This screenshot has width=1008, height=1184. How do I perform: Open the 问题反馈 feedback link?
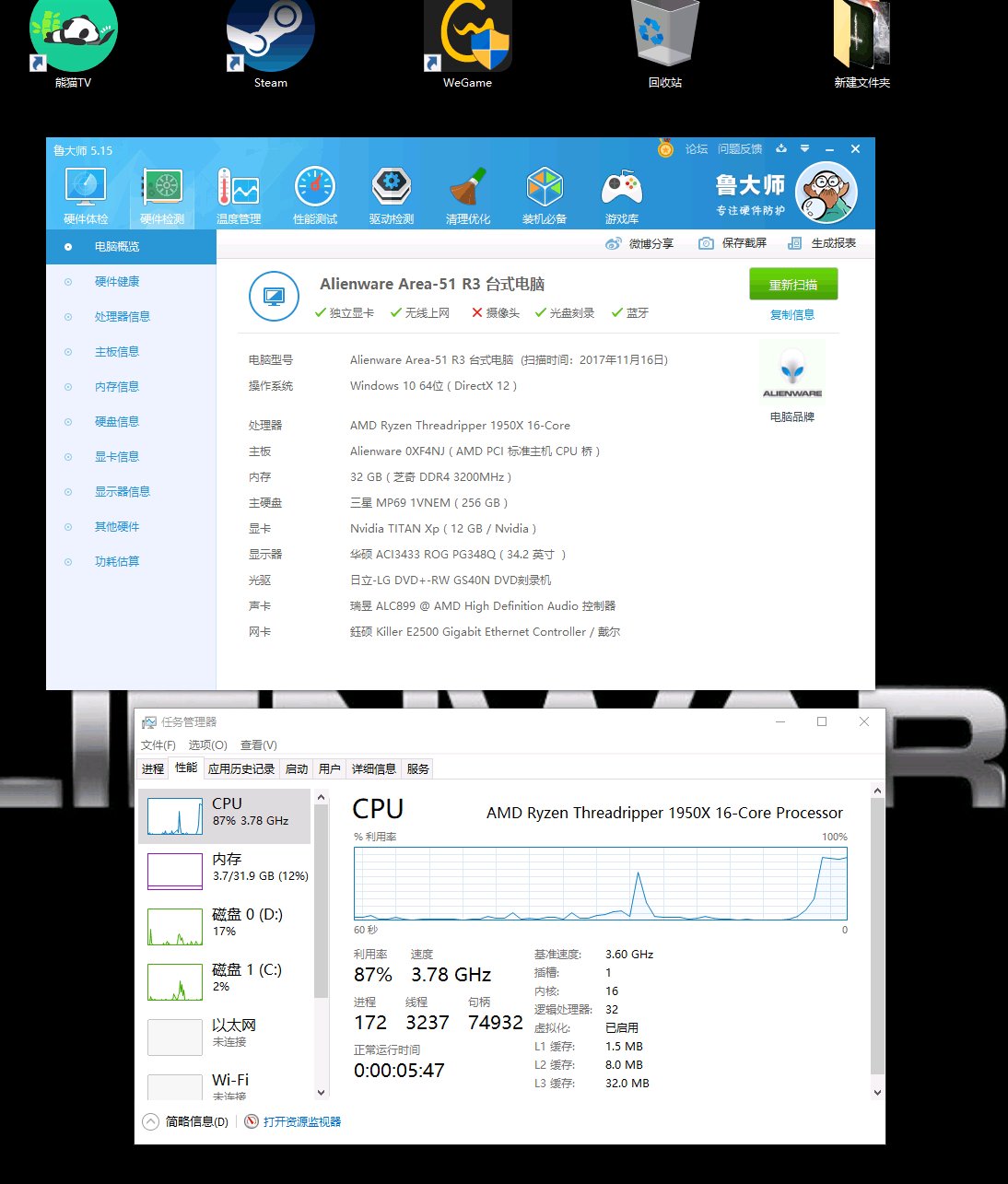pyautogui.click(x=740, y=148)
